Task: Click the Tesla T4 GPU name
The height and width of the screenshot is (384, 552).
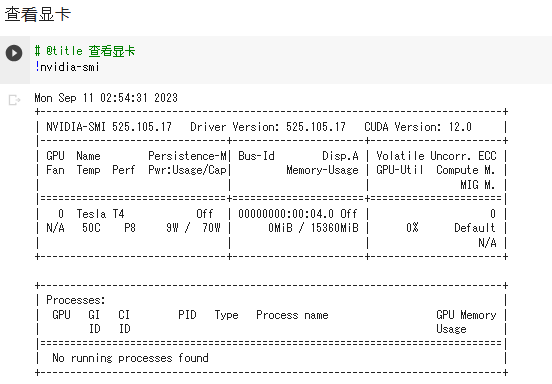Action: (x=100, y=214)
